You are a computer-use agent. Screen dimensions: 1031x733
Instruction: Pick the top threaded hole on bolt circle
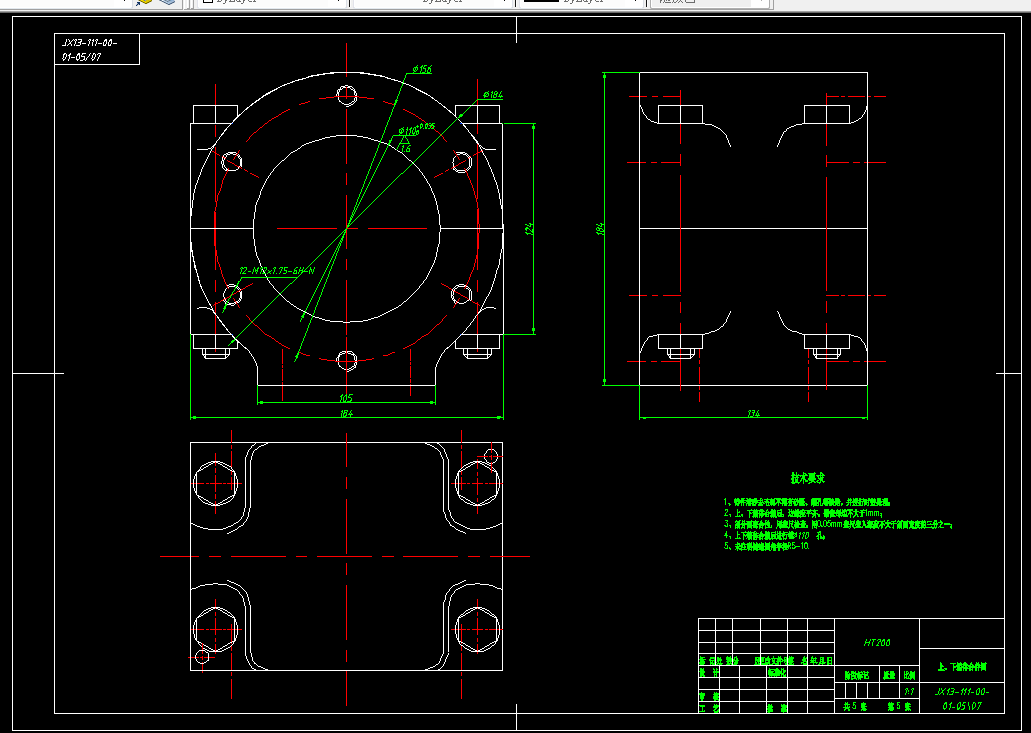[x=347, y=95]
